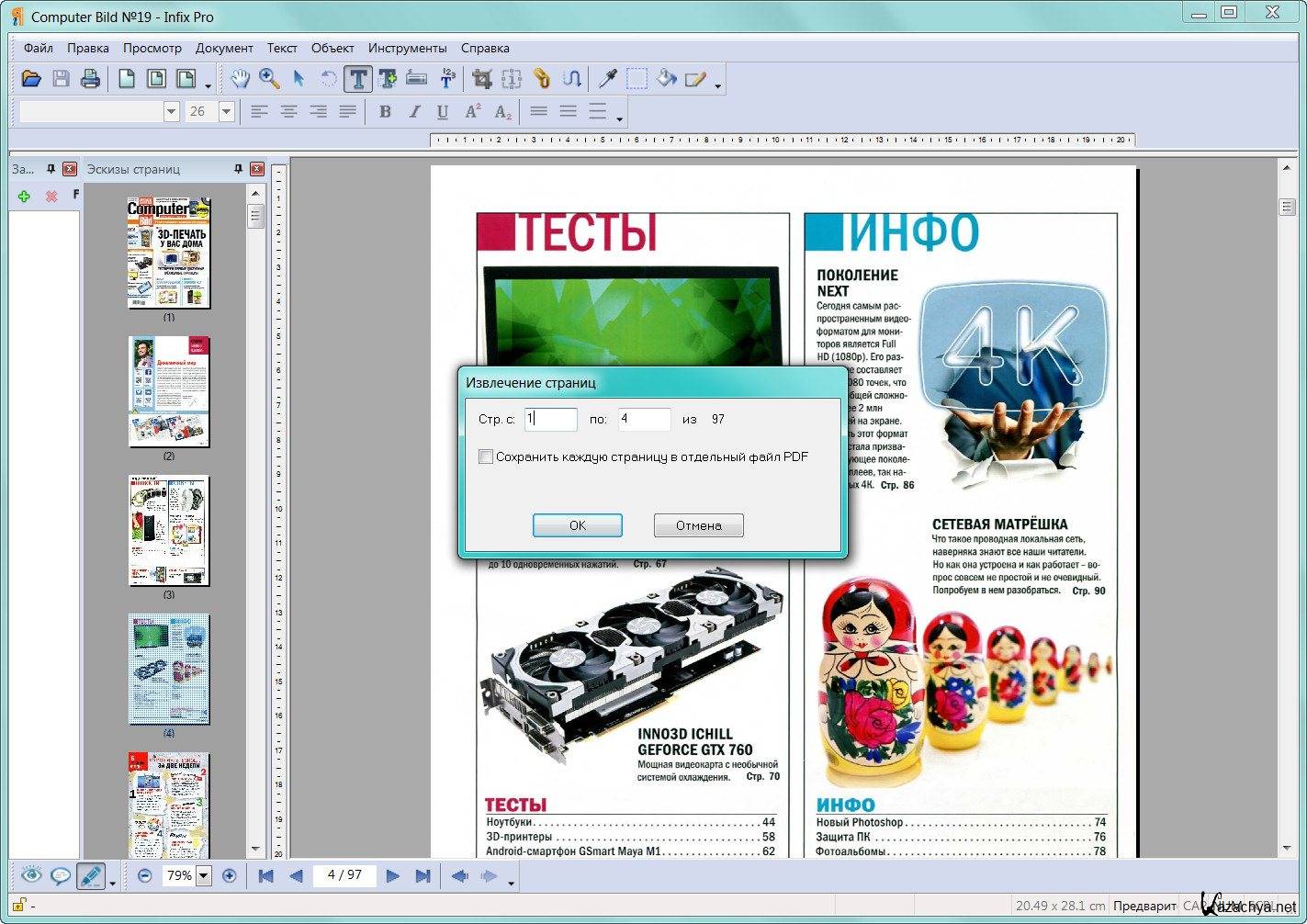Select page 2 thumbnail
Screen dimensions: 1307x924
tap(169, 392)
